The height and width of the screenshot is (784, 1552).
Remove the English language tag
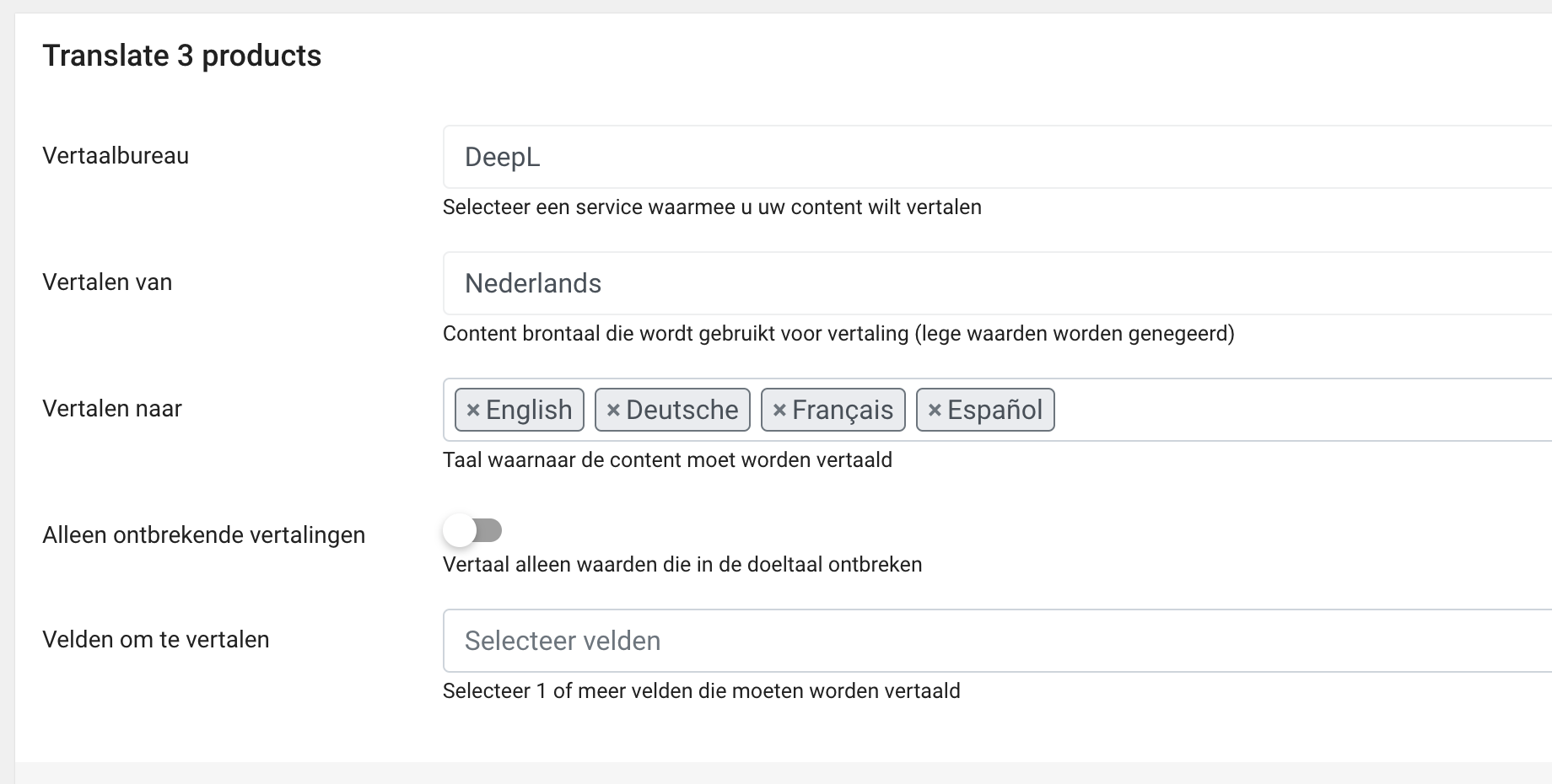[x=473, y=411]
